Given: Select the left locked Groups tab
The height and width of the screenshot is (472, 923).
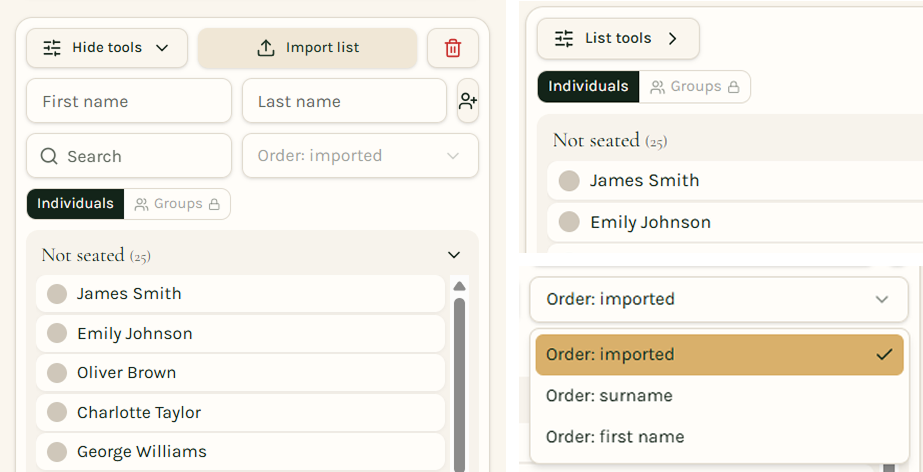Looking at the screenshot, I should click(177, 204).
